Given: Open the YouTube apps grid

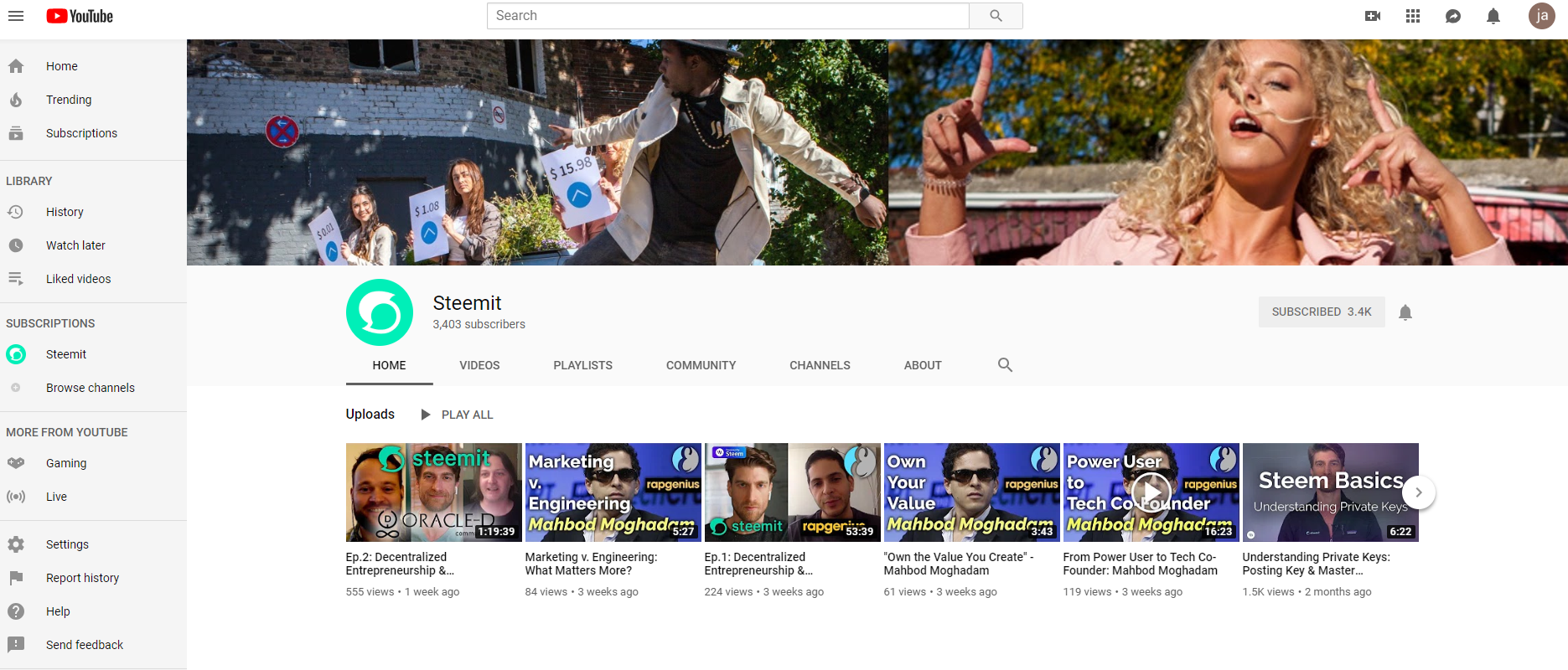Looking at the screenshot, I should [1413, 16].
